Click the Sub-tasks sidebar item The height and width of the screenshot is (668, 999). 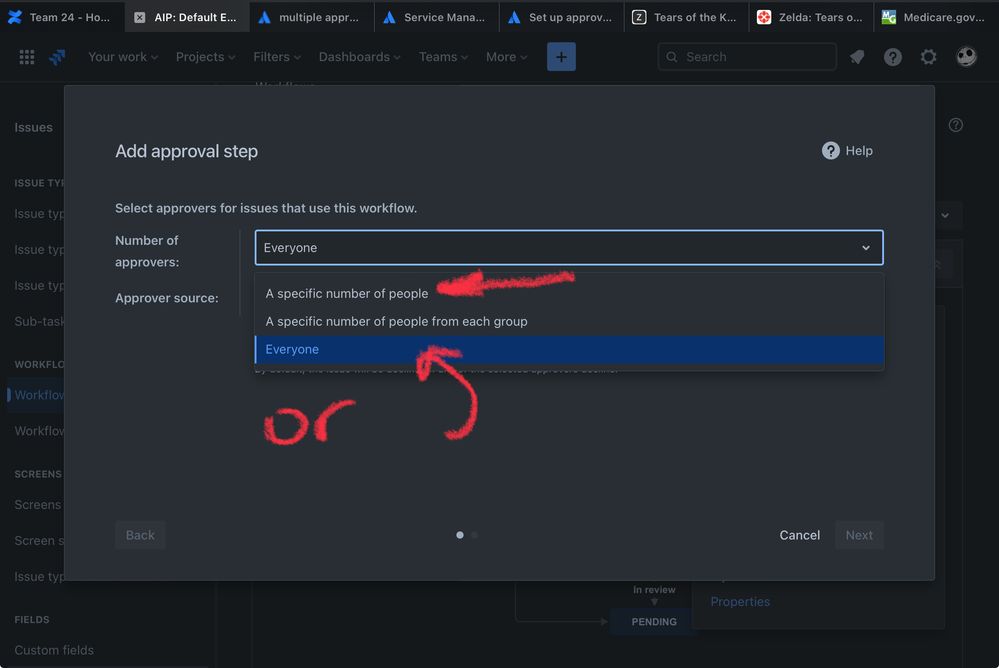click(39, 321)
